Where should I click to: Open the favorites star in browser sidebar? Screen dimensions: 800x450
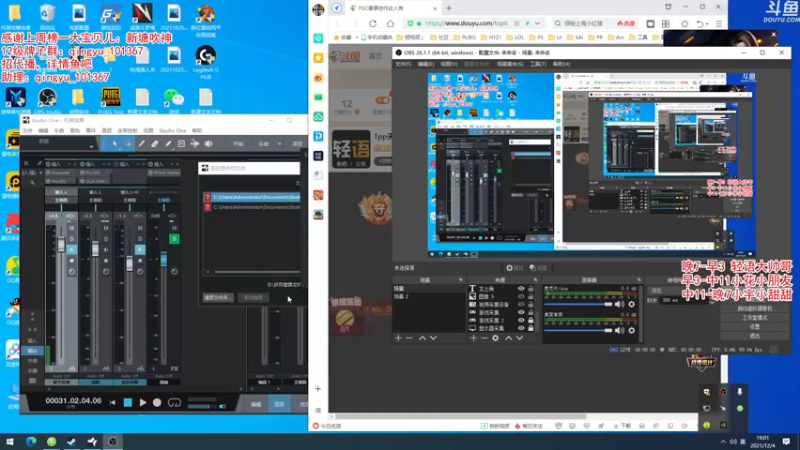318,58
